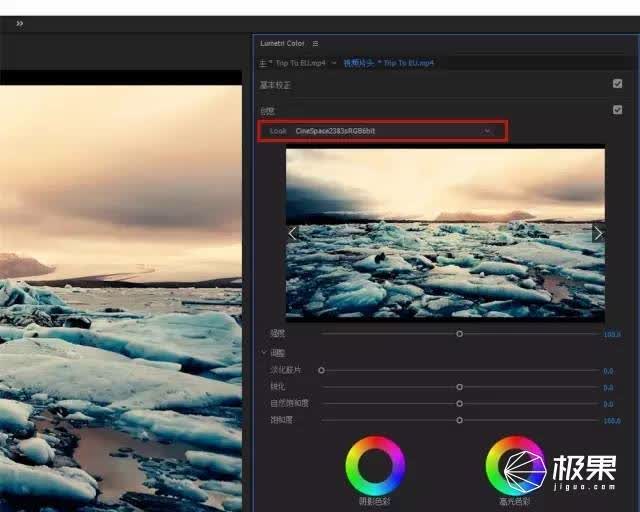Open the Creative section heading
This screenshot has height=512, width=640.
267,111
